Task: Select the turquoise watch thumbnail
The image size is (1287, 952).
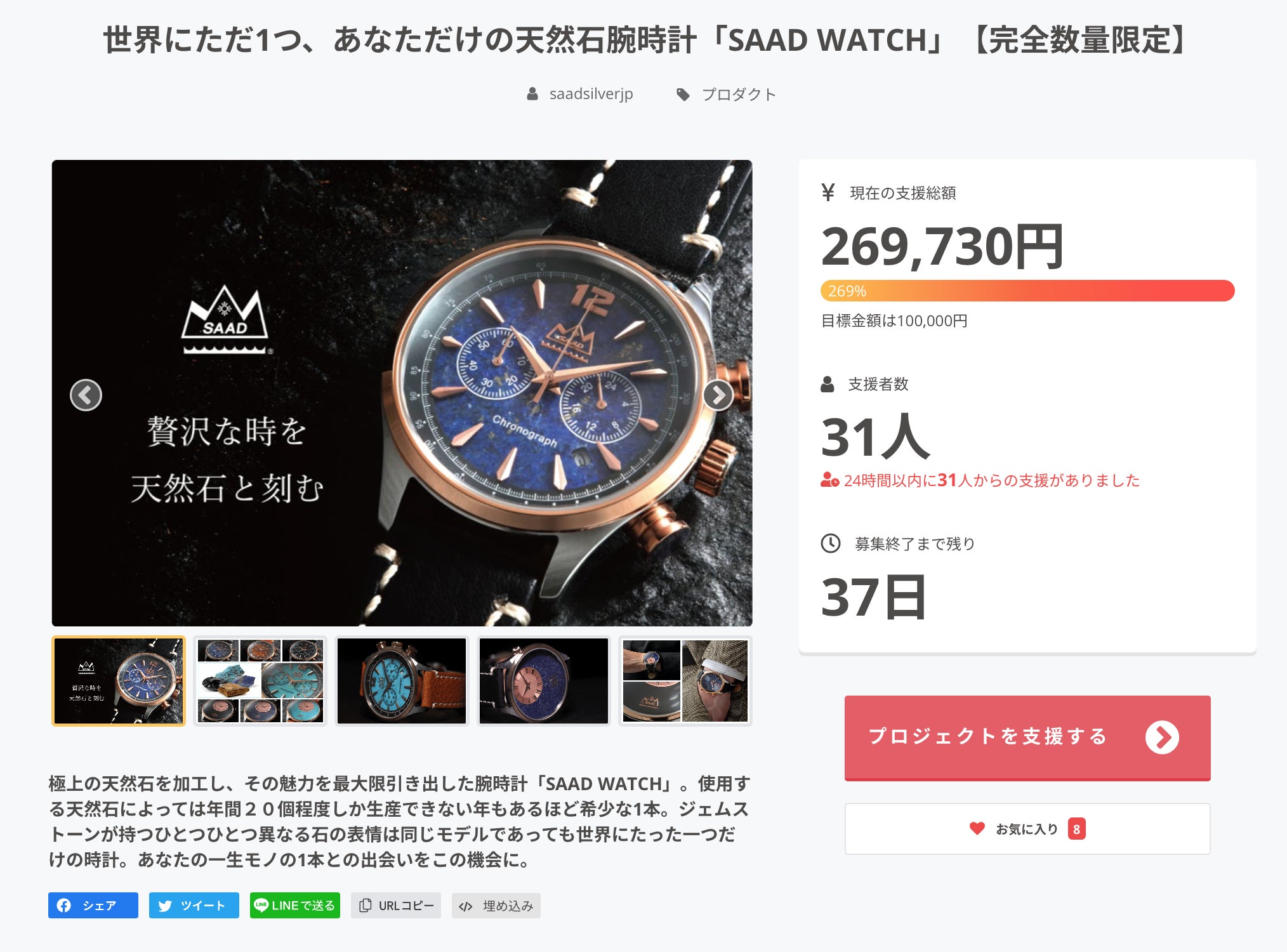Action: pyautogui.click(x=402, y=681)
